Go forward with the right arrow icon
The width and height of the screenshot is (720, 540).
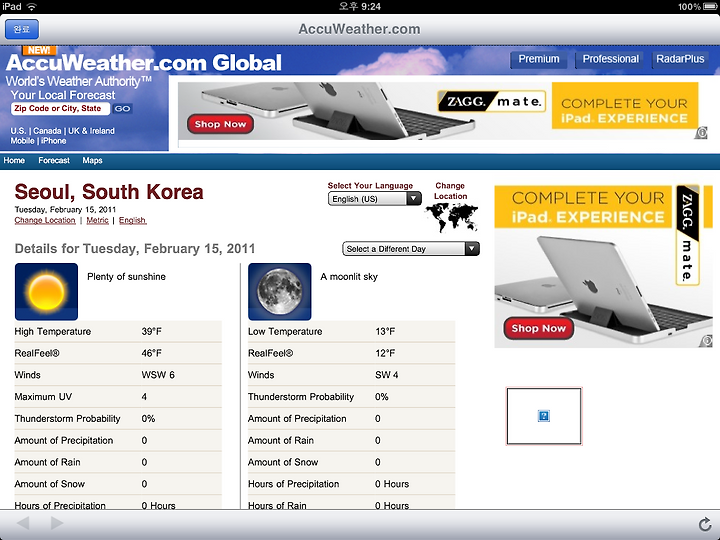click(57, 523)
